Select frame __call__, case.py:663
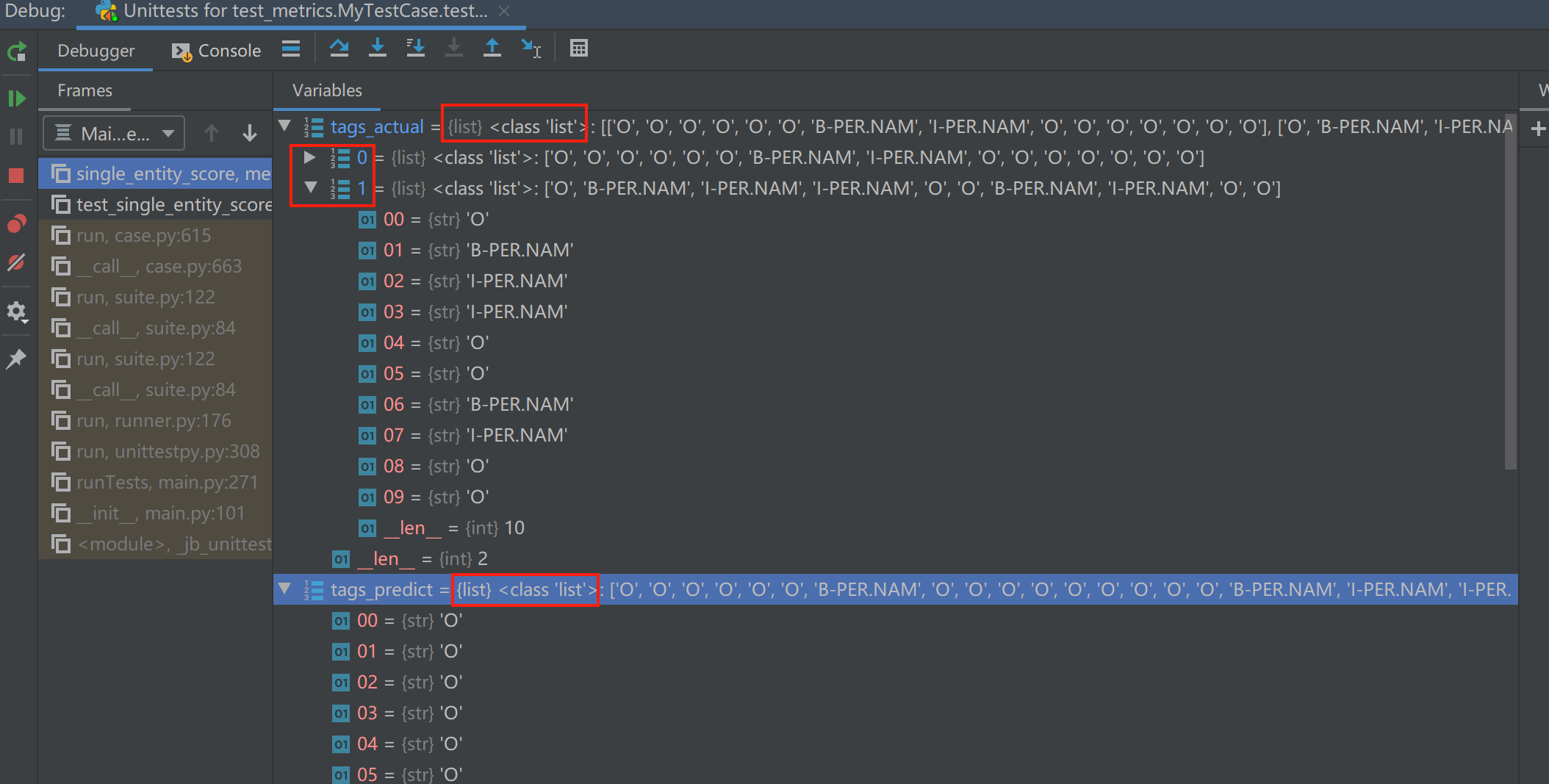This screenshot has height=784, width=1549. click(156, 267)
